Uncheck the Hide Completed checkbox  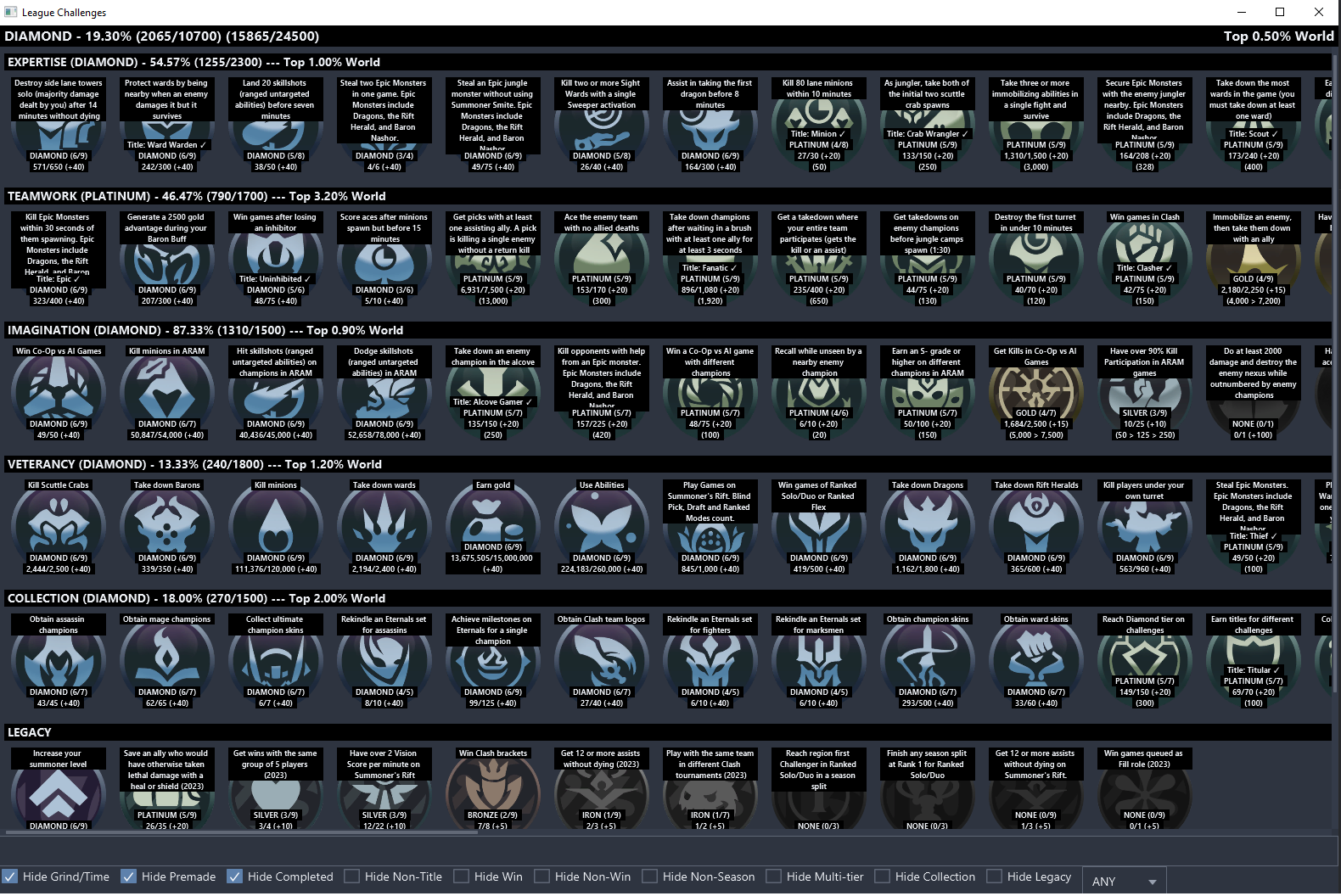[234, 876]
